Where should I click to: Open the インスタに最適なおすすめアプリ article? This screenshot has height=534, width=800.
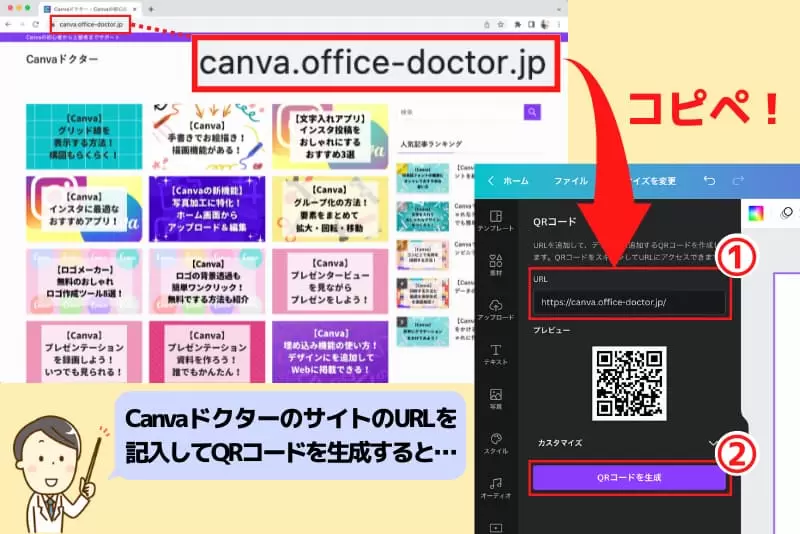(84, 209)
